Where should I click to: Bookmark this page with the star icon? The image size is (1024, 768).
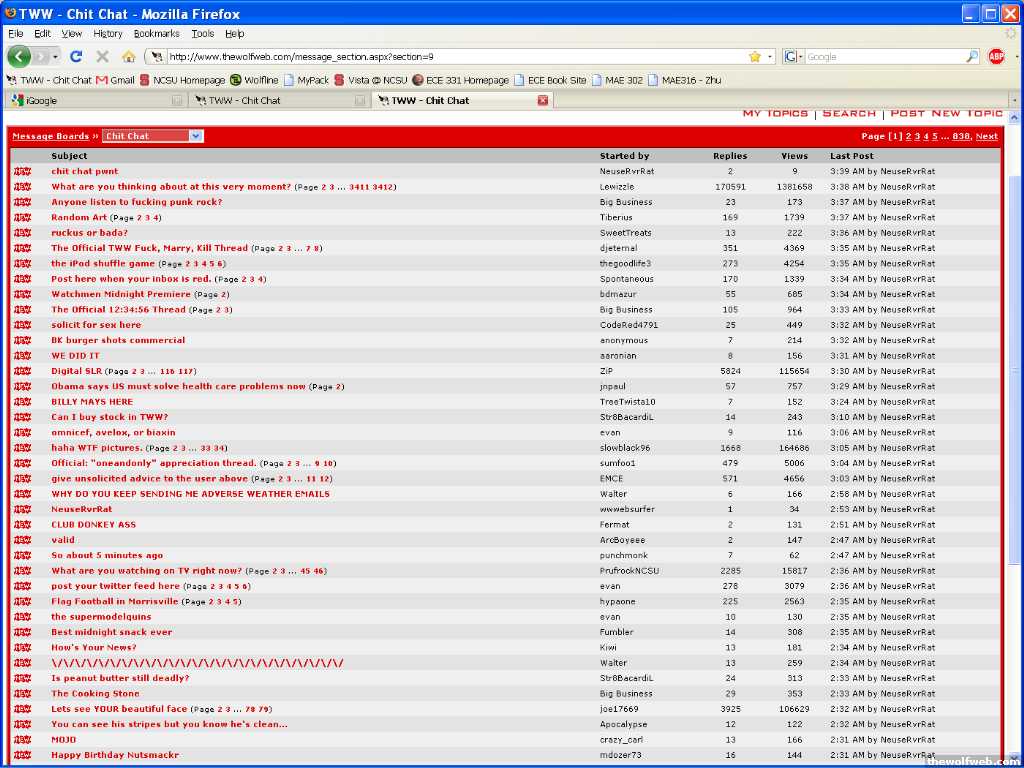point(755,57)
